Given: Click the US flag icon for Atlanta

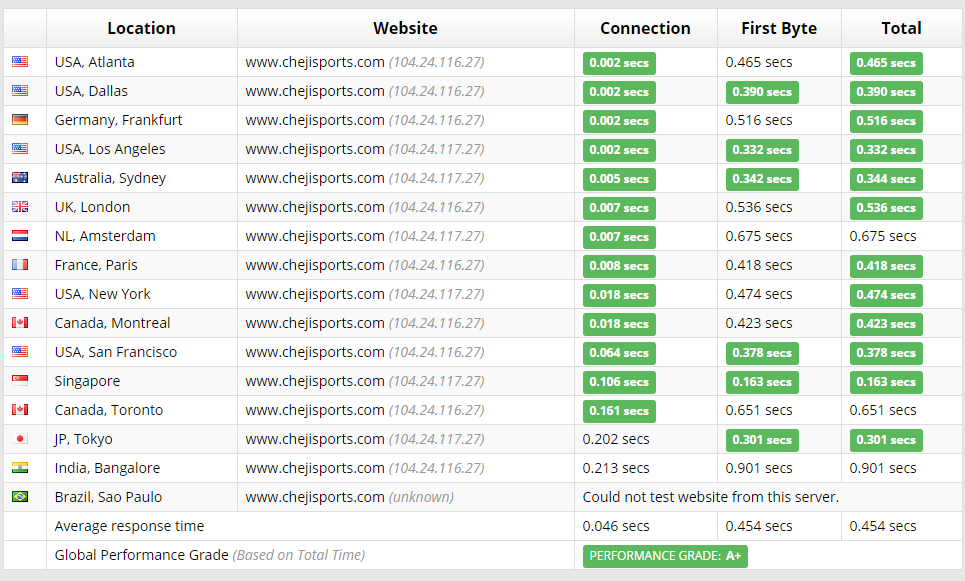Looking at the screenshot, I should click(20, 62).
